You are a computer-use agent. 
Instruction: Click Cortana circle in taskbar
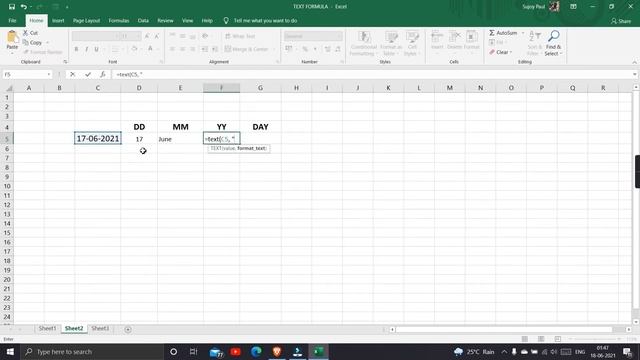(x=173, y=351)
